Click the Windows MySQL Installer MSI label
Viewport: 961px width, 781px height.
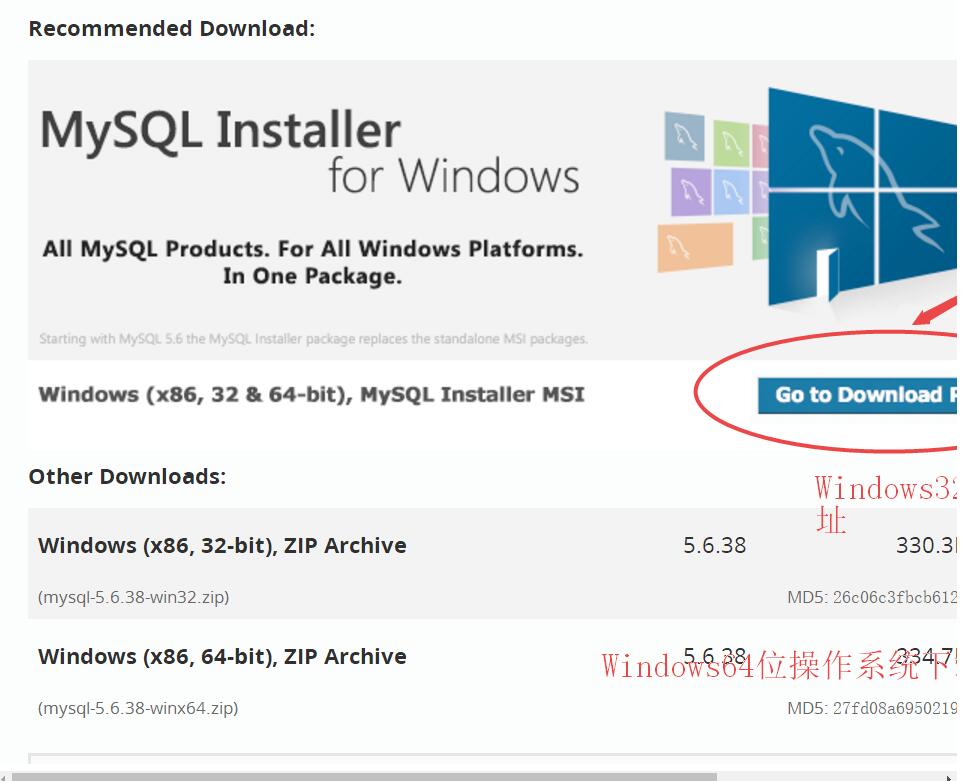tap(311, 394)
